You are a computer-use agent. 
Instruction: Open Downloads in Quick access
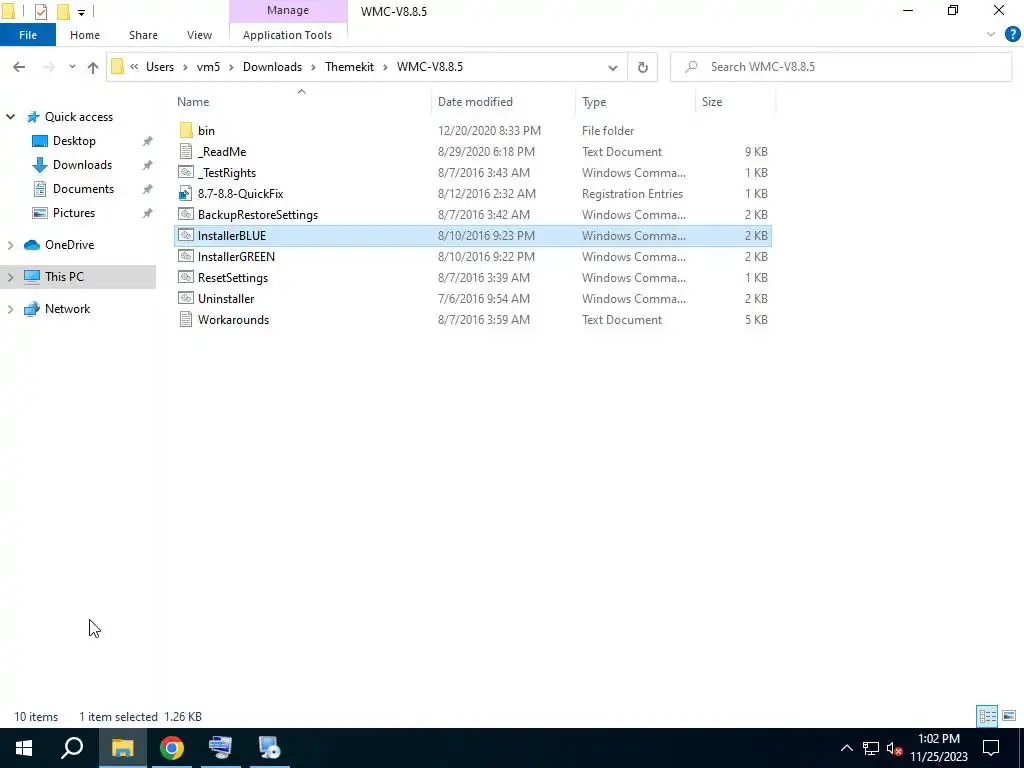tap(82, 165)
